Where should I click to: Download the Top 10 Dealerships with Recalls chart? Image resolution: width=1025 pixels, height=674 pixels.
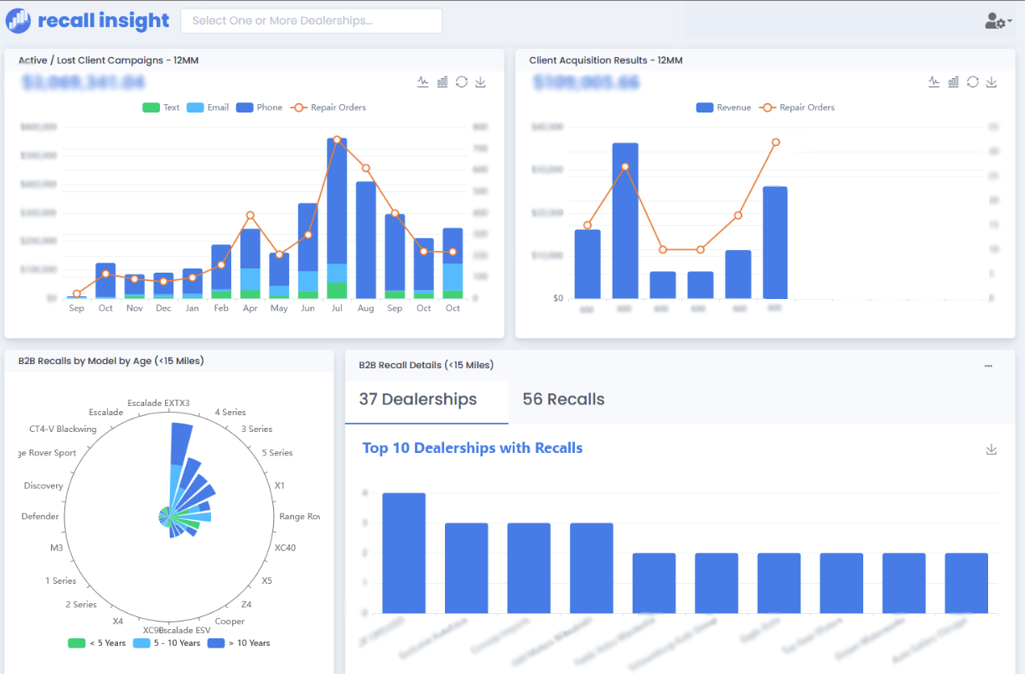(x=991, y=449)
